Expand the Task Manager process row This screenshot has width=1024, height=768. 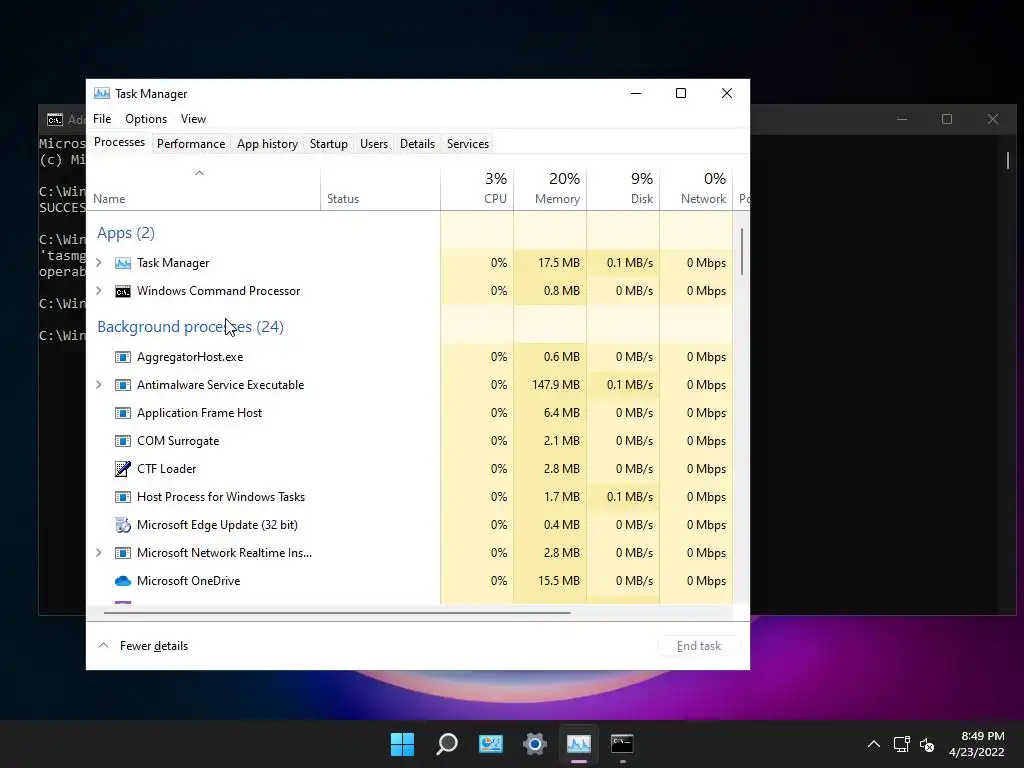(x=99, y=263)
